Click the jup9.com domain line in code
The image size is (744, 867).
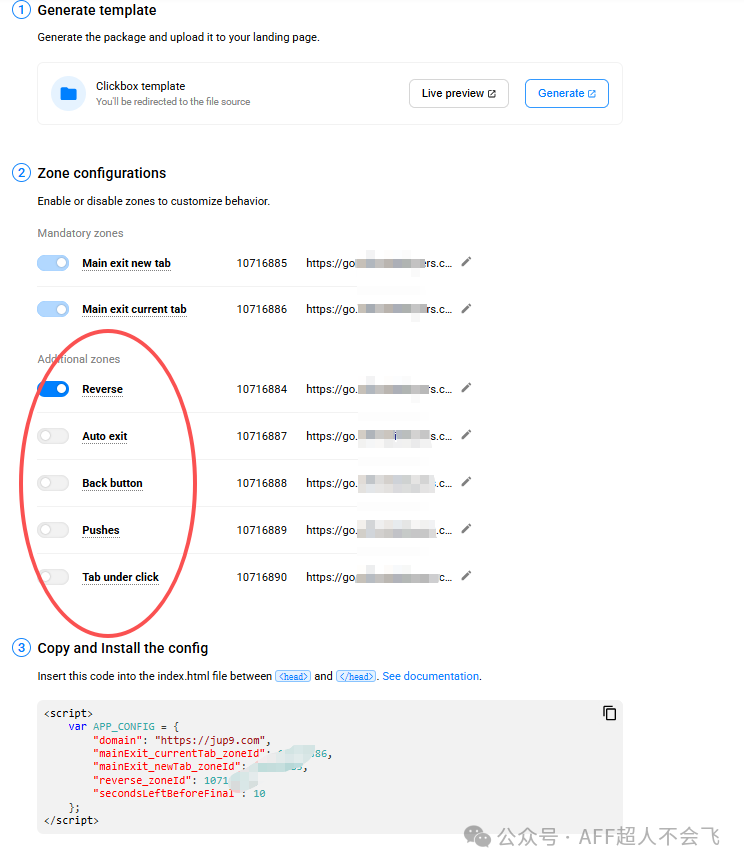182,740
